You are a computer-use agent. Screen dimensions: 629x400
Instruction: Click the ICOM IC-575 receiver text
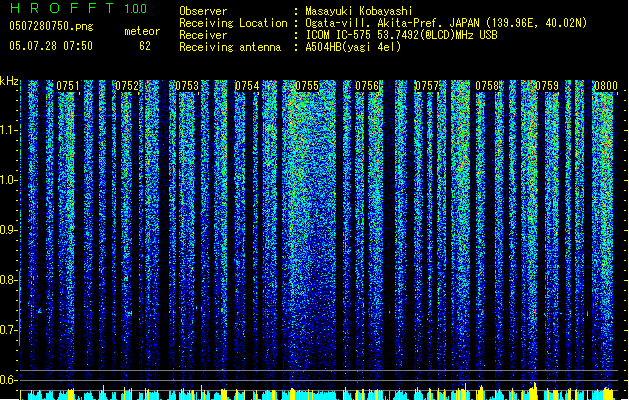[x=402, y=35]
